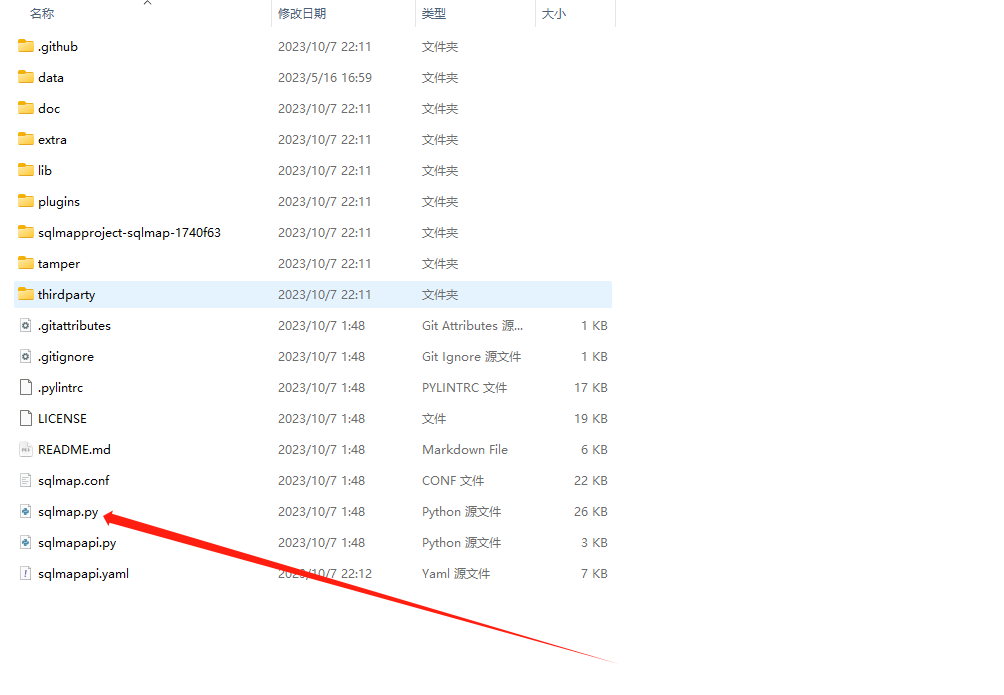The height and width of the screenshot is (695, 1004).
Task: Click the thirdparty folder icon
Action: [x=26, y=294]
